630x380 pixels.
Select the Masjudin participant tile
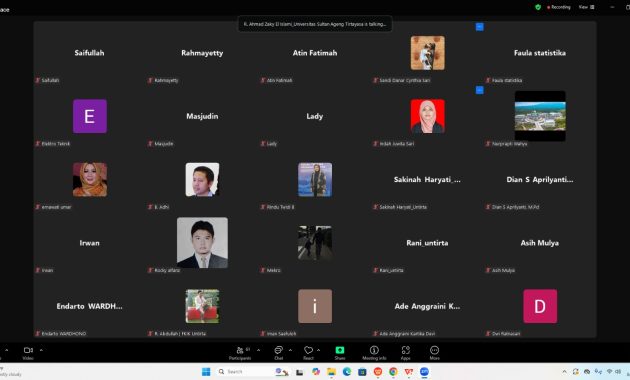pyautogui.click(x=202, y=116)
